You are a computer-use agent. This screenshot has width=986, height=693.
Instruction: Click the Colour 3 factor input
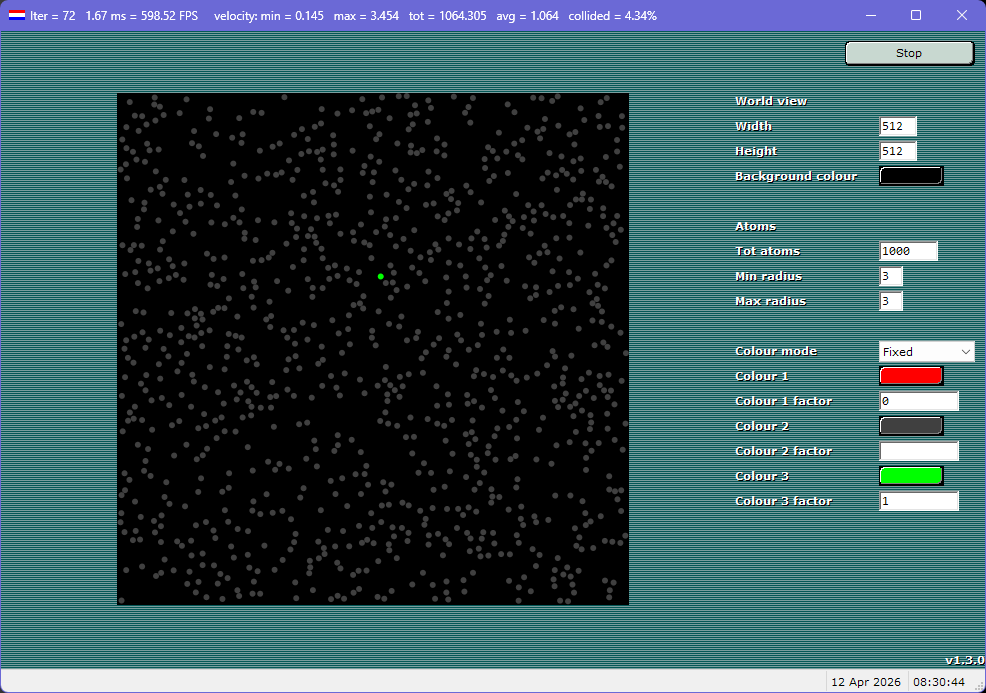(918, 501)
